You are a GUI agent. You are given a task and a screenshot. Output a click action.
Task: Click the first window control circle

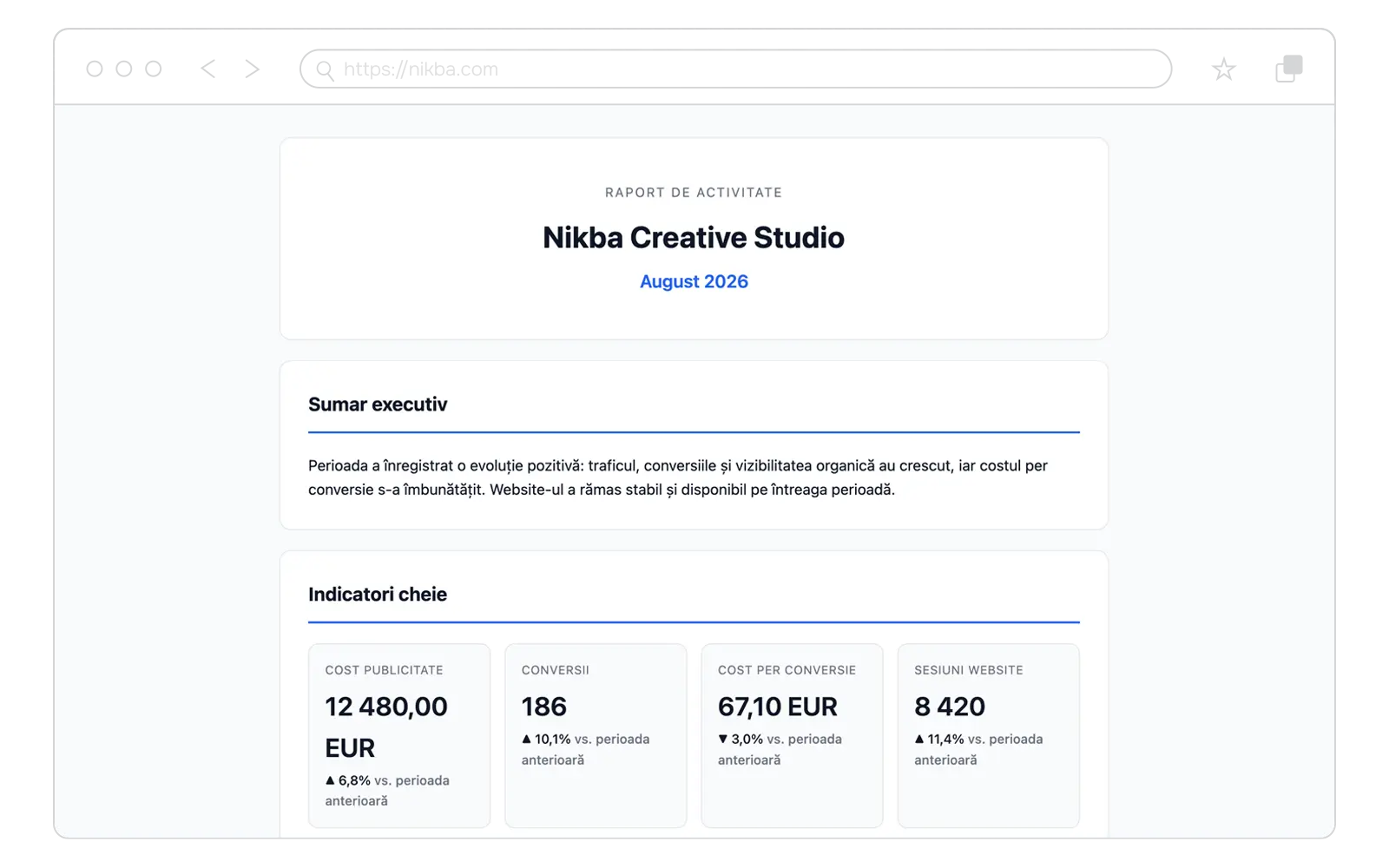tap(95, 69)
